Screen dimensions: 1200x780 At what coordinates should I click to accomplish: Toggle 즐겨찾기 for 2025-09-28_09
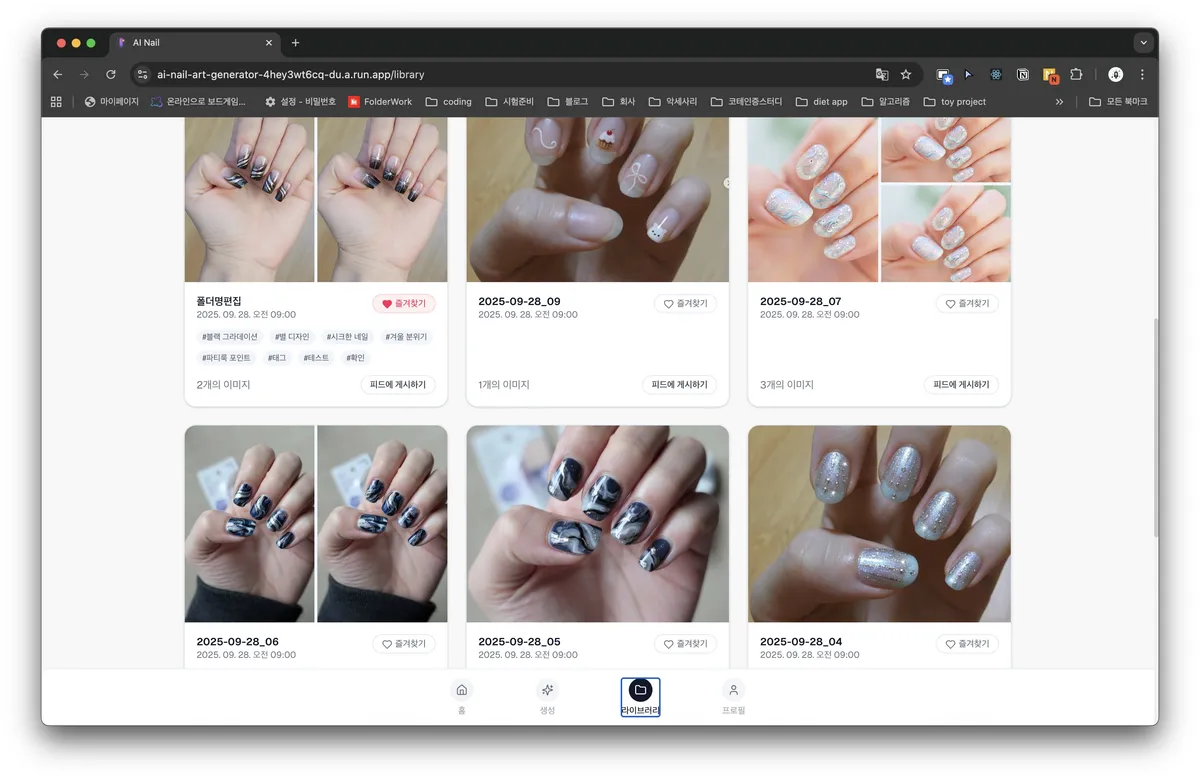[686, 303]
